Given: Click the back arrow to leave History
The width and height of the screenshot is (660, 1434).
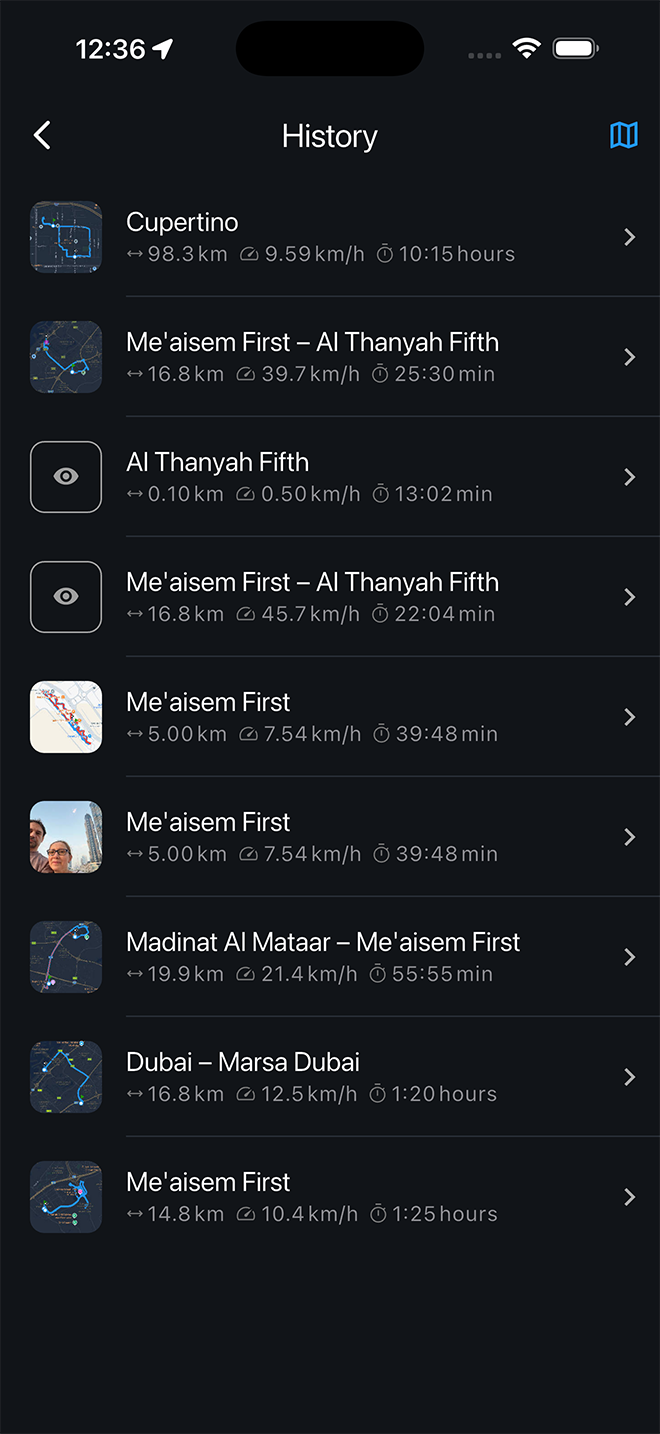Looking at the screenshot, I should 42,135.
